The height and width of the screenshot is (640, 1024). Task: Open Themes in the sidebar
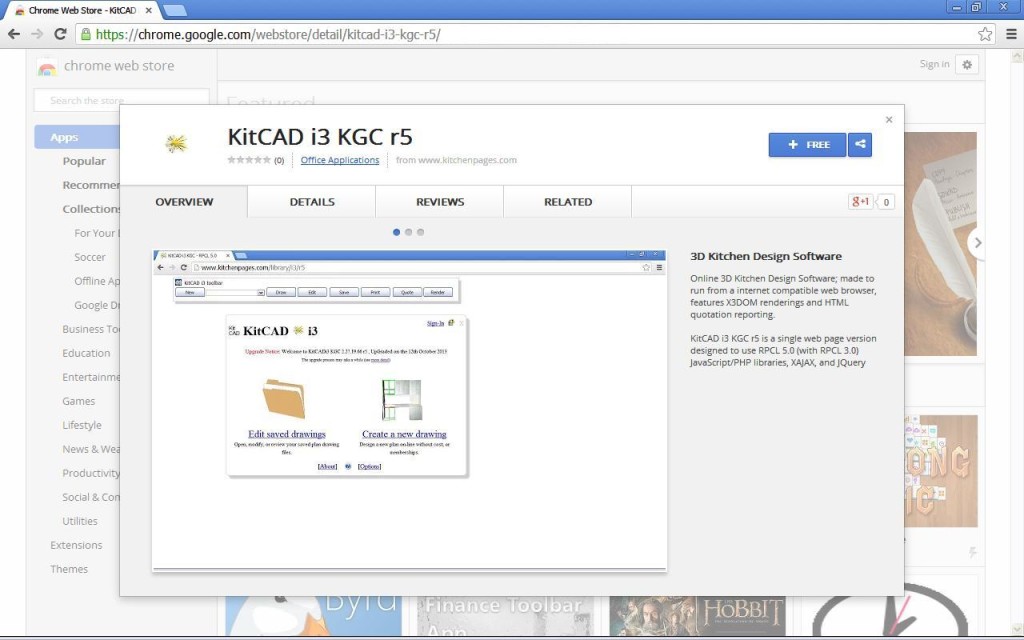tap(69, 569)
